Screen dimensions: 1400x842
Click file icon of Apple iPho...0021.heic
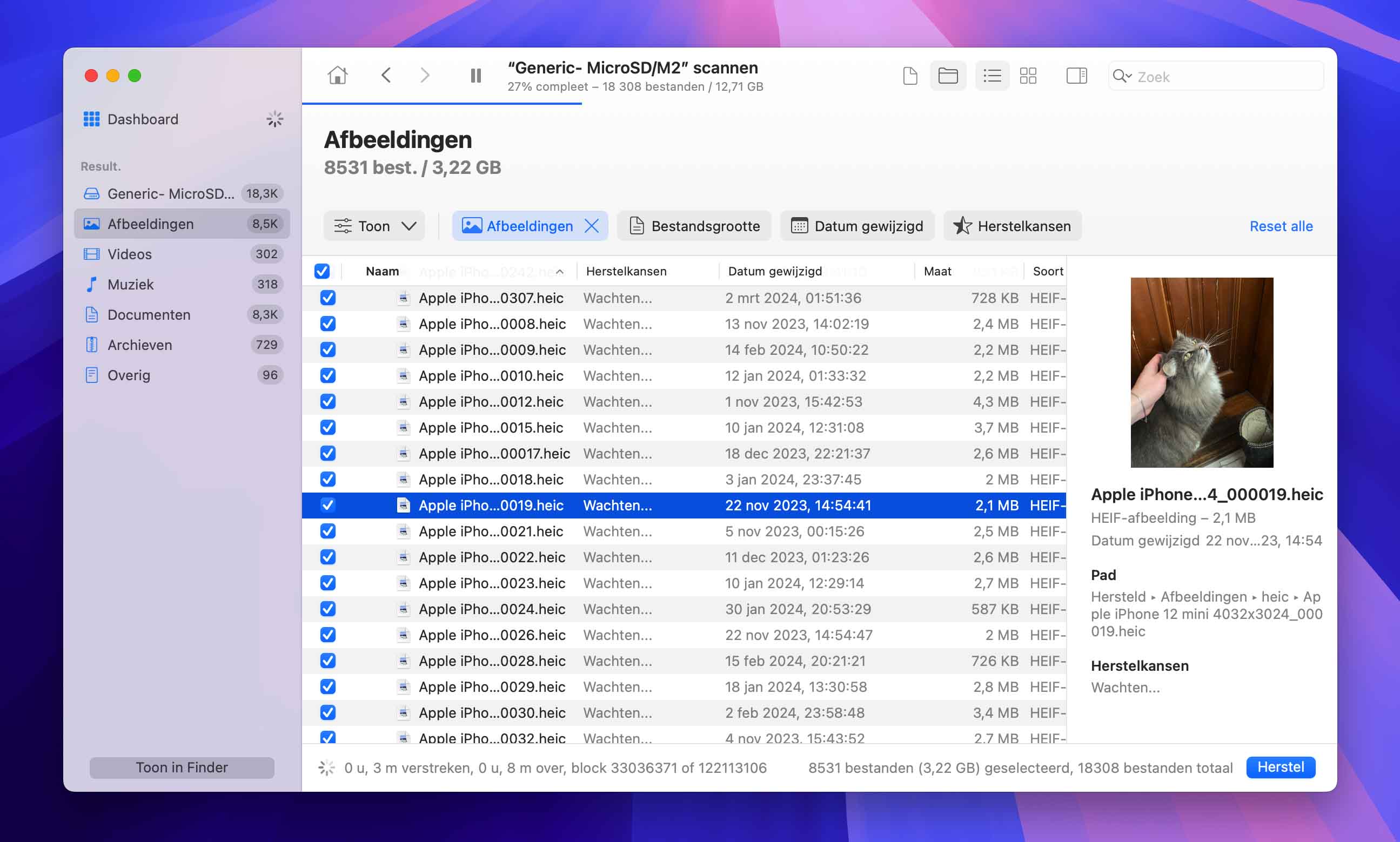[x=403, y=531]
